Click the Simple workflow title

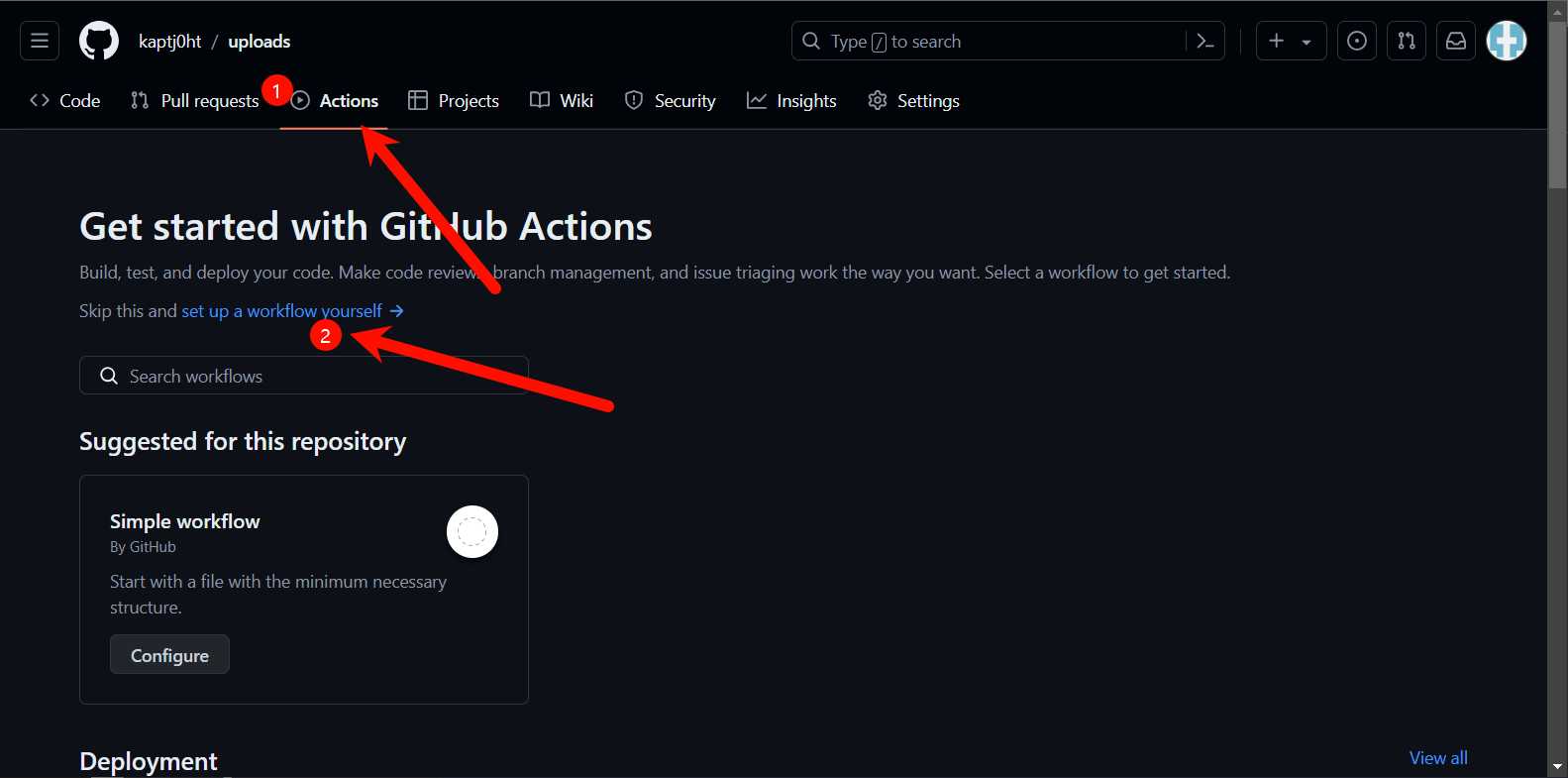[185, 521]
